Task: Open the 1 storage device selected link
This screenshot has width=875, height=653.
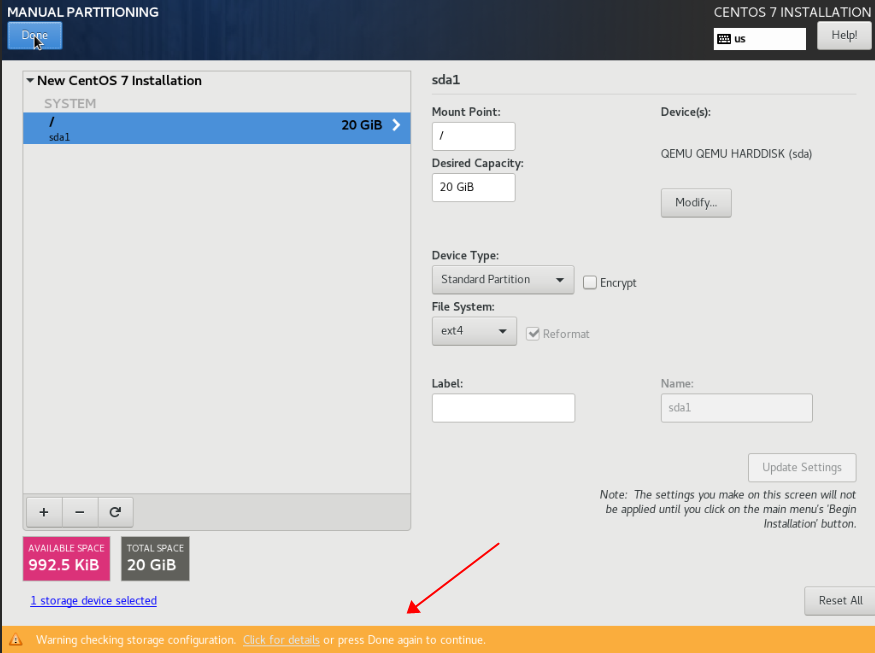Action: tap(93, 601)
